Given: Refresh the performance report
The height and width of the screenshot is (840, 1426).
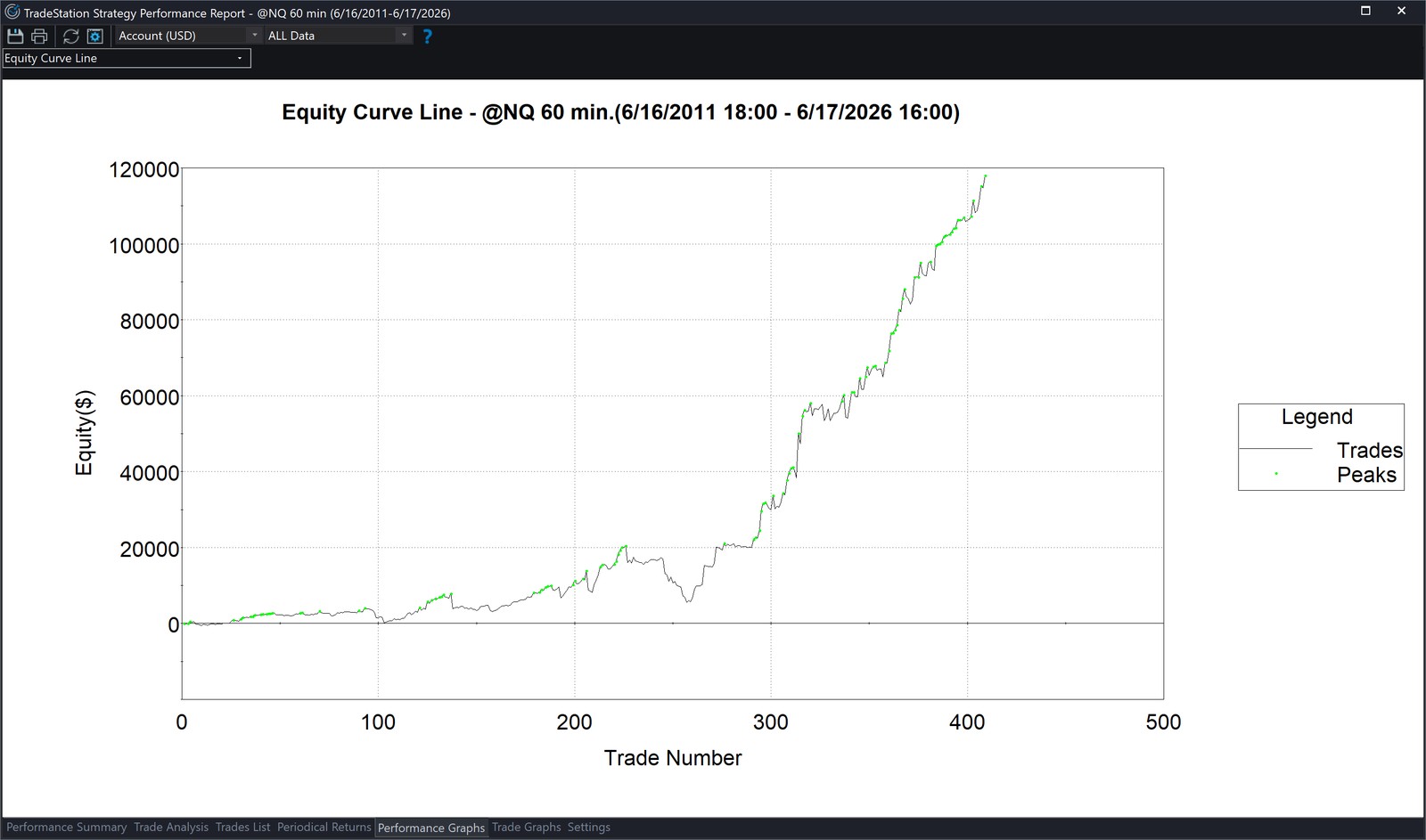Looking at the screenshot, I should tap(70, 36).
